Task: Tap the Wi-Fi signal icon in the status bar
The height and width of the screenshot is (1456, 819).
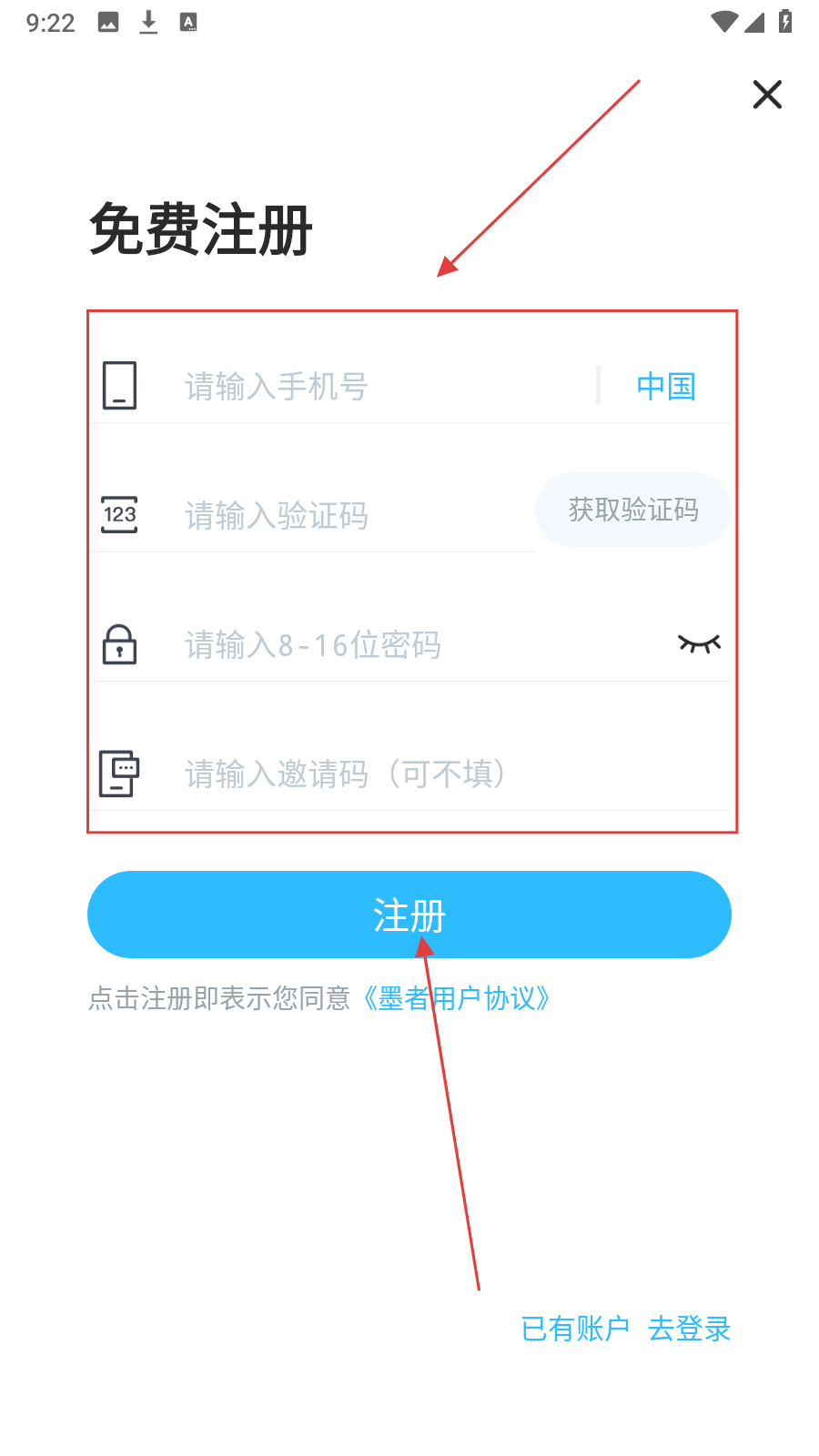Action: click(724, 22)
